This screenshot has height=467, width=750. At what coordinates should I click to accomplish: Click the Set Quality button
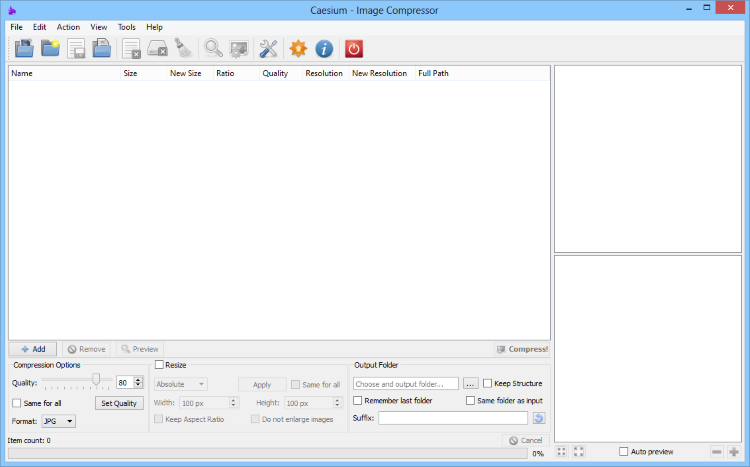pyautogui.click(x=119, y=403)
